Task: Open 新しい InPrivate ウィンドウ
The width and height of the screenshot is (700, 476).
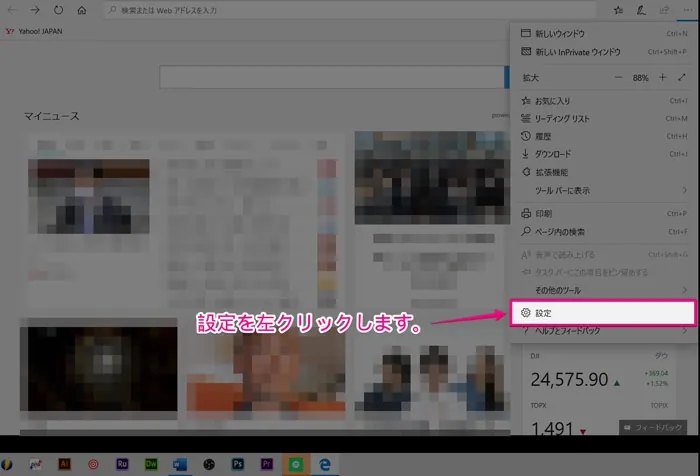Action: 604,52
